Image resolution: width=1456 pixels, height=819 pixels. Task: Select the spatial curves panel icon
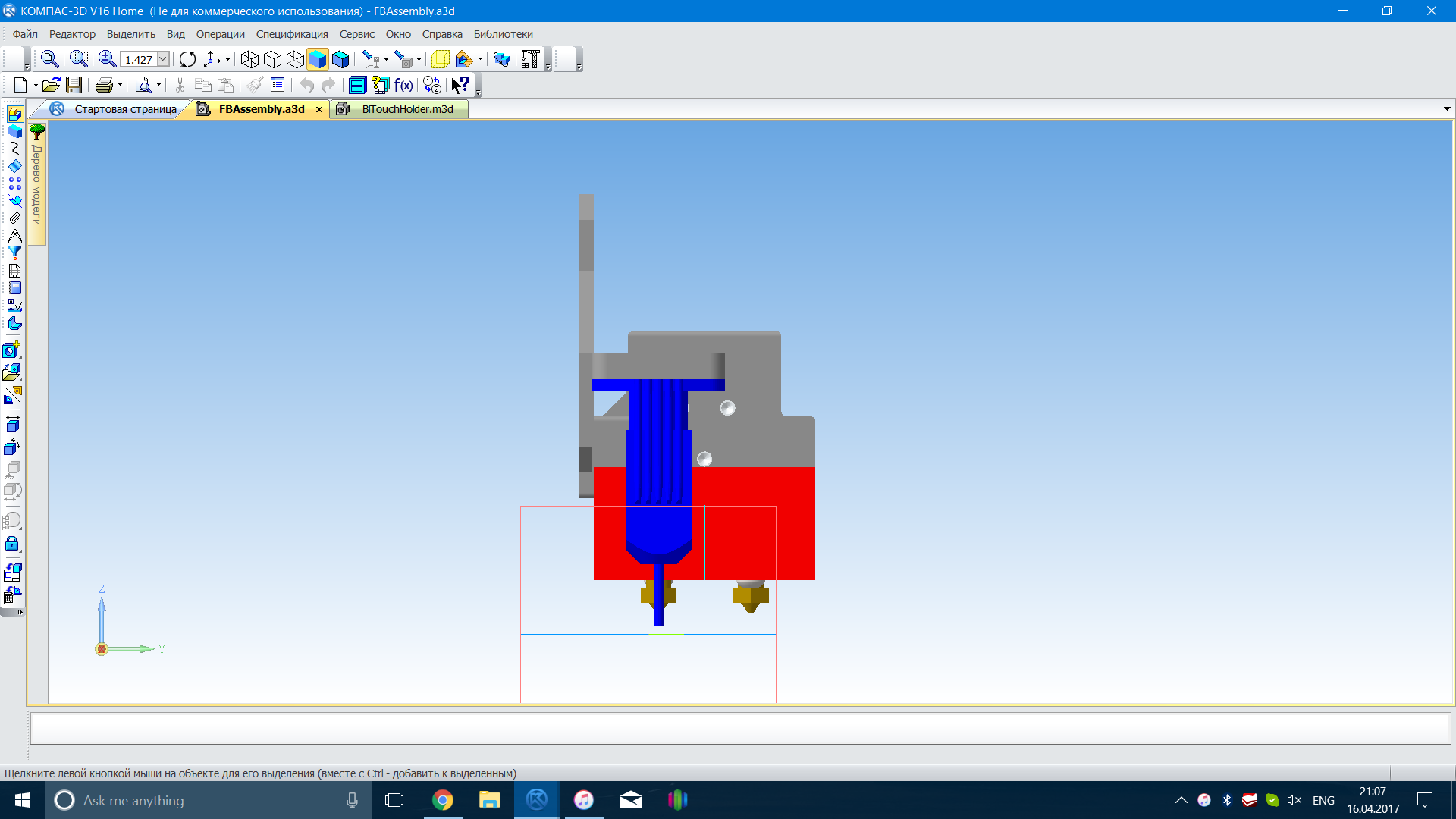[14, 148]
